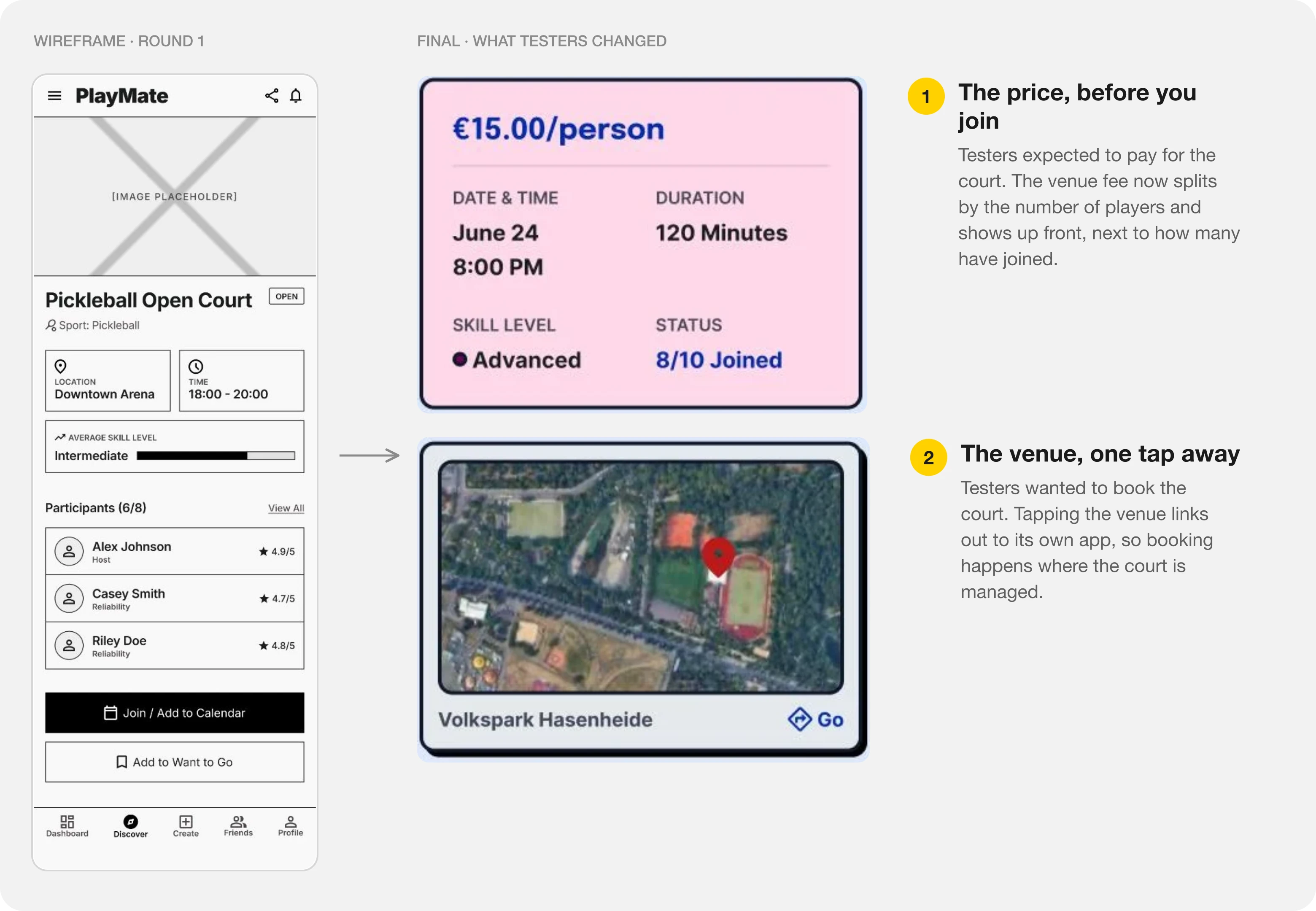Click the Volkspark Hasenheide venue name
The width and height of the screenshot is (1316, 911).
(x=545, y=720)
